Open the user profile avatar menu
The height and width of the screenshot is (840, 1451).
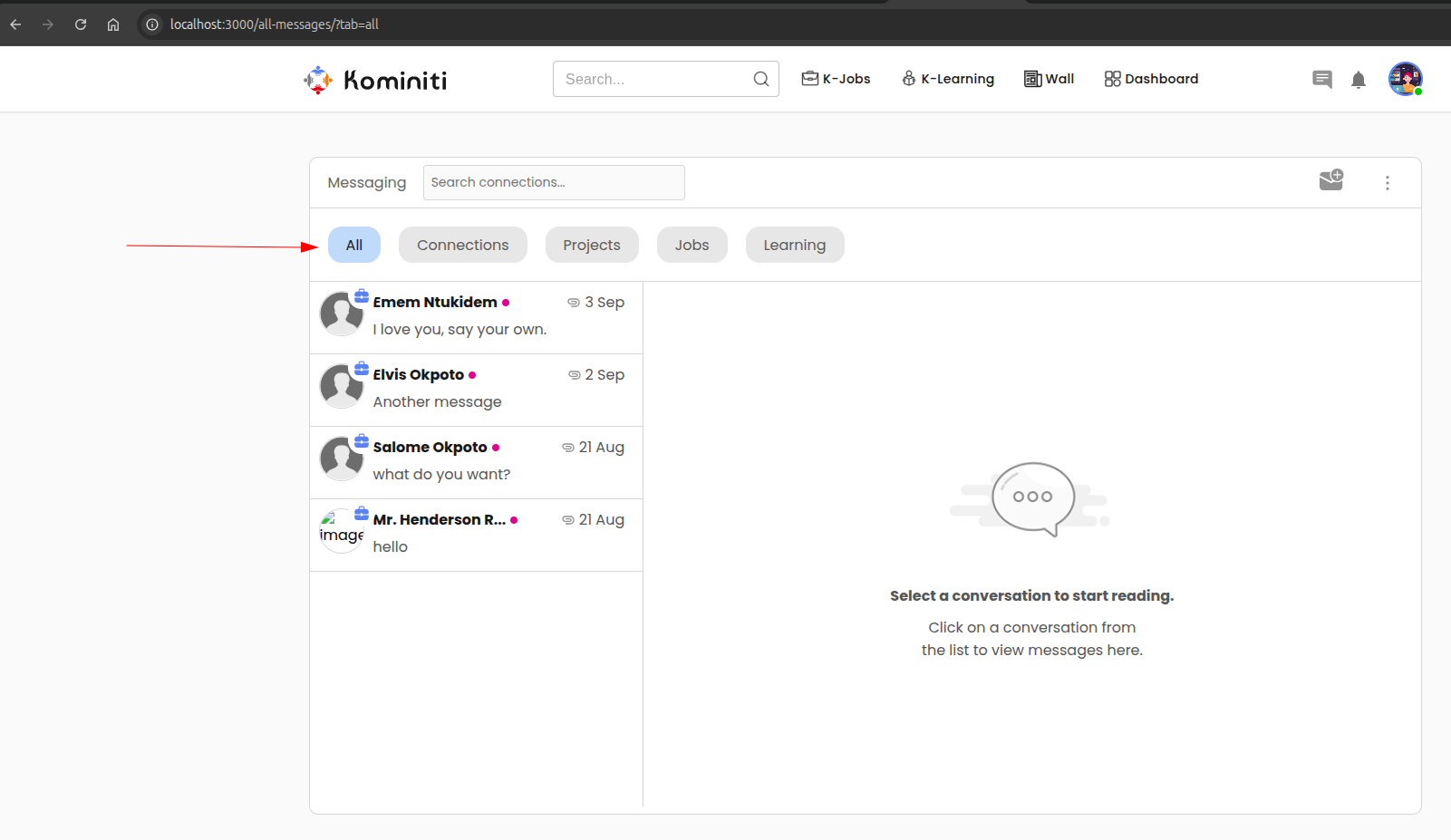coord(1405,79)
